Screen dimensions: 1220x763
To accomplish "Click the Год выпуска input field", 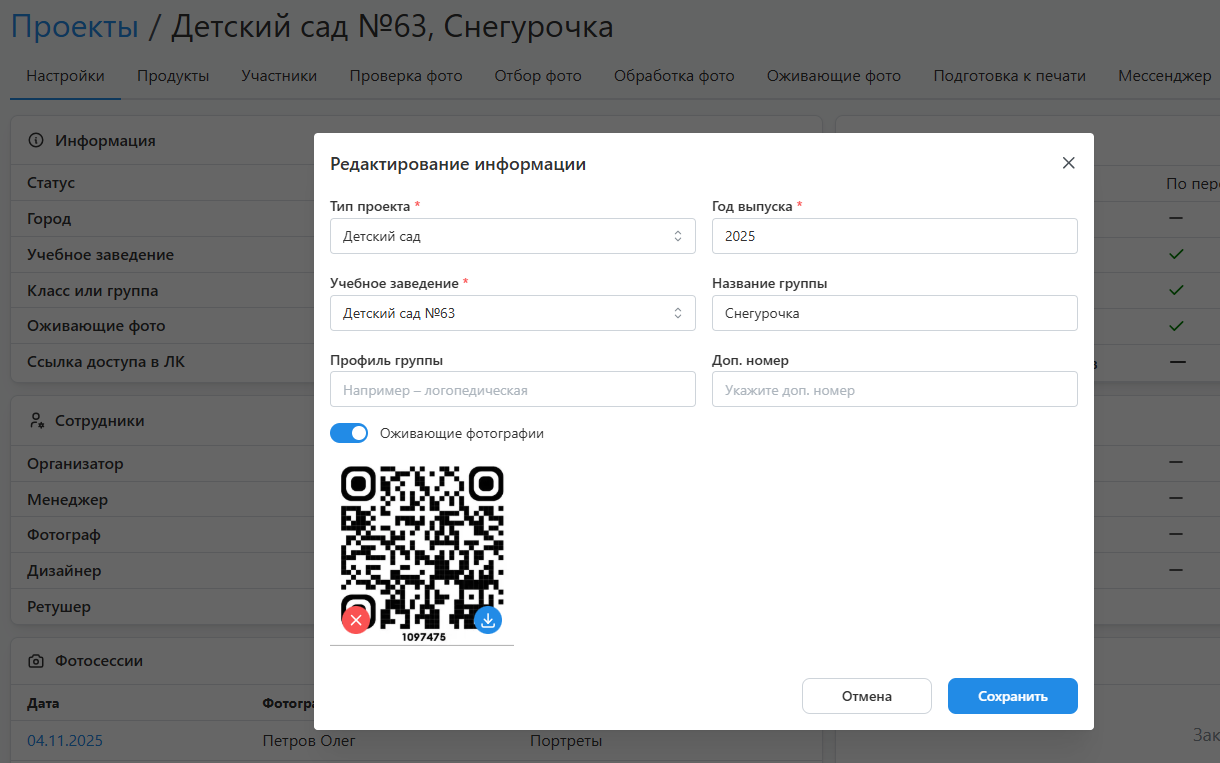I will pos(894,236).
